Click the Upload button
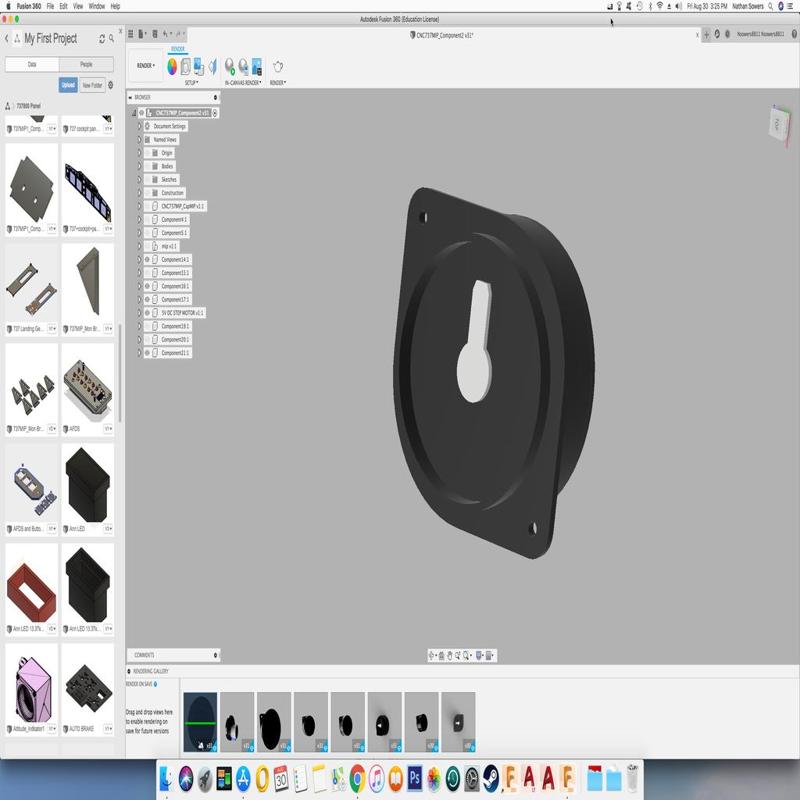The width and height of the screenshot is (800, 800). (68, 85)
